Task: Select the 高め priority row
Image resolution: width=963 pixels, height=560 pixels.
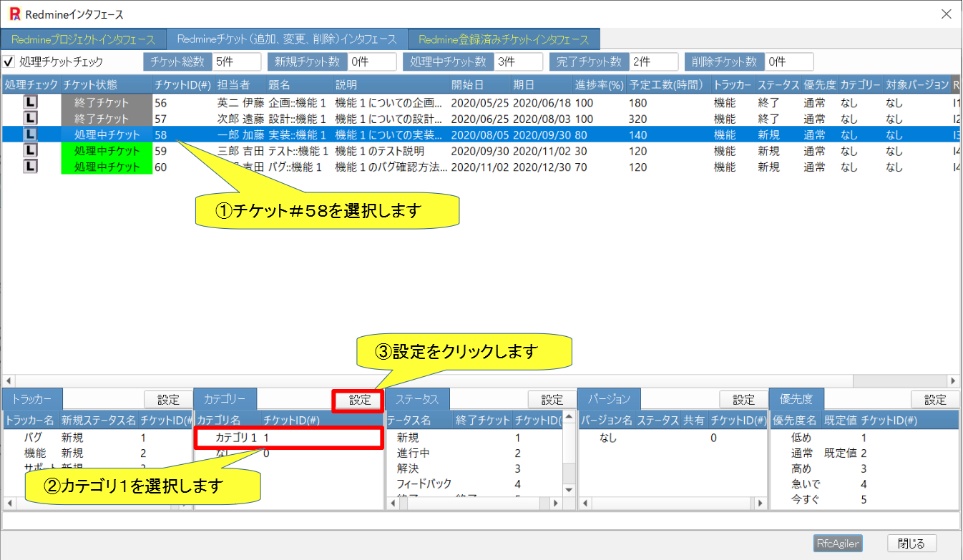Action: pyautogui.click(x=864, y=469)
